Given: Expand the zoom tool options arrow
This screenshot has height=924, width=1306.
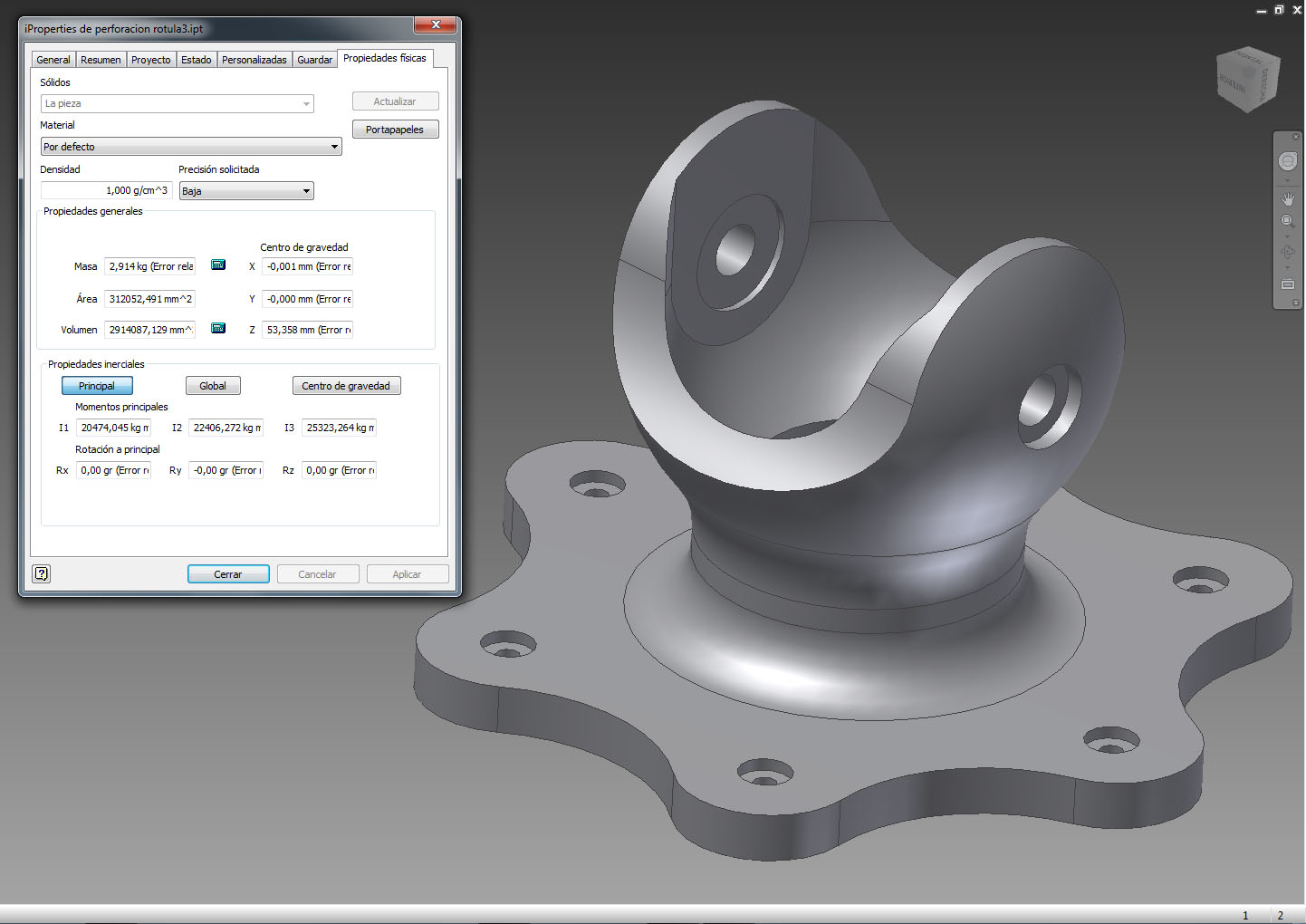Looking at the screenshot, I should tap(1287, 236).
